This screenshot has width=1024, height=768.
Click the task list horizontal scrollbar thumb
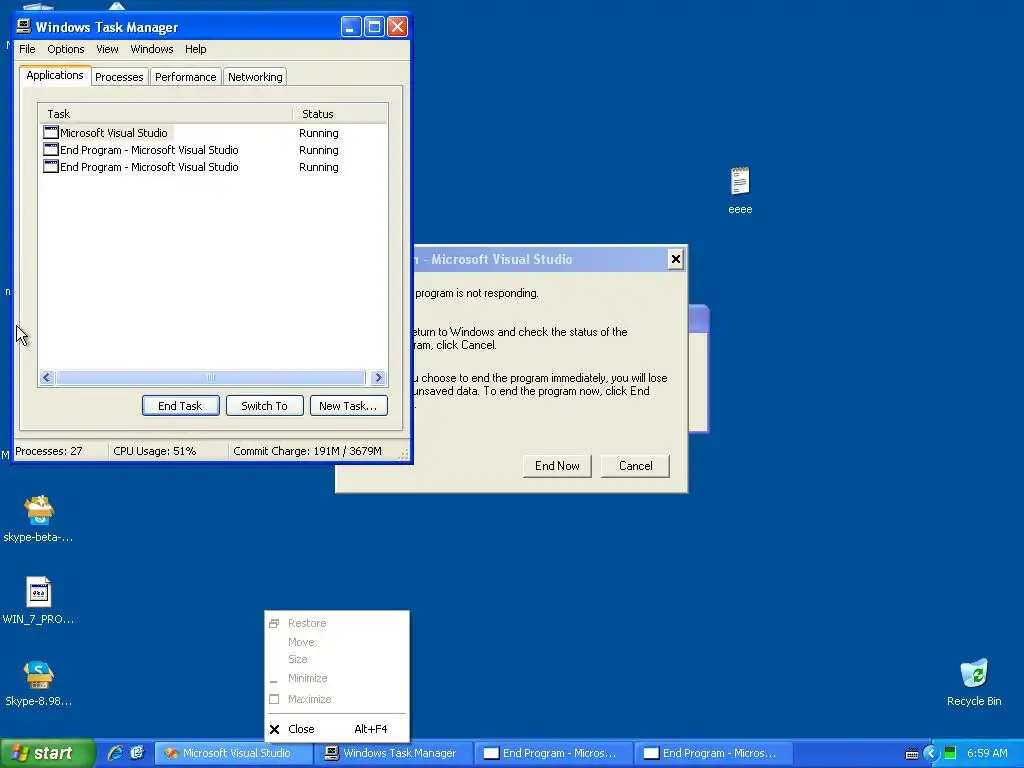[x=211, y=377]
